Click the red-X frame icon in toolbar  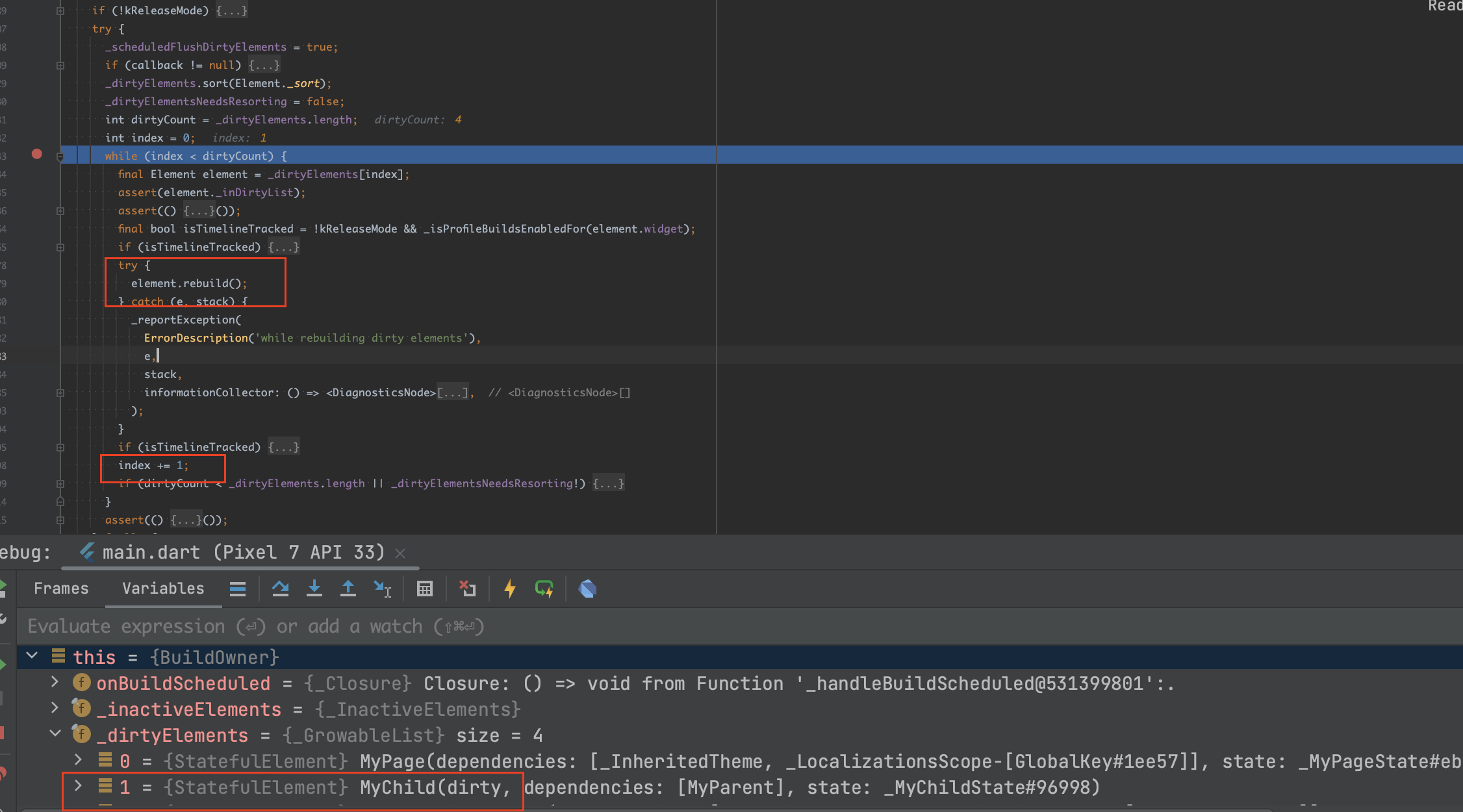click(x=467, y=589)
